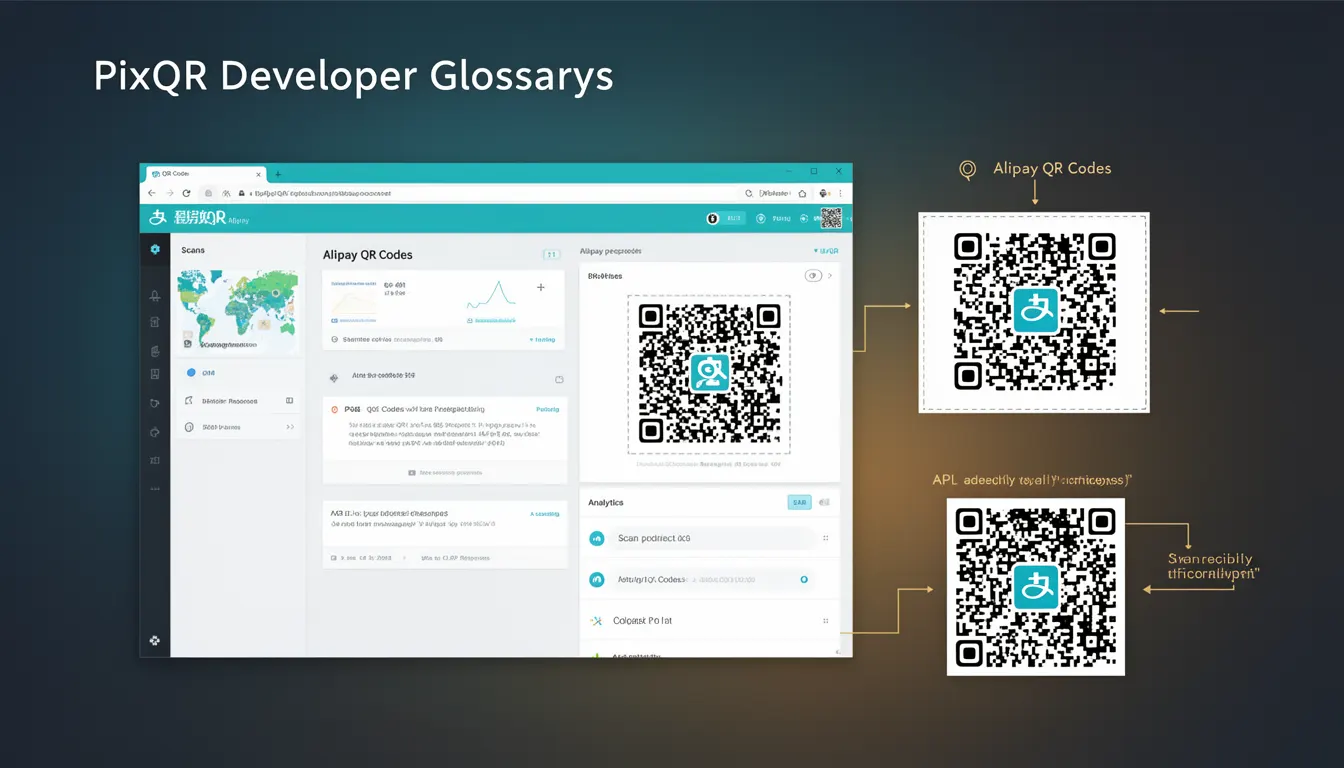Click the dark circular coin icon in header

click(x=713, y=218)
